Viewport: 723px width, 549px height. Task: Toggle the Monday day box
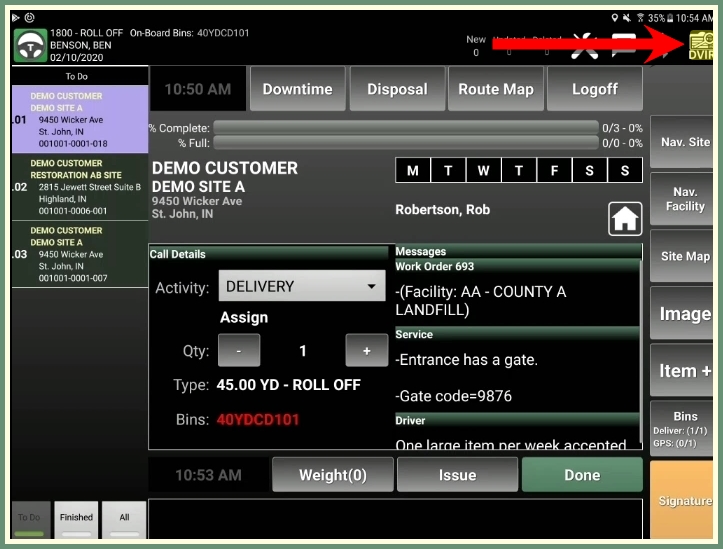[413, 171]
